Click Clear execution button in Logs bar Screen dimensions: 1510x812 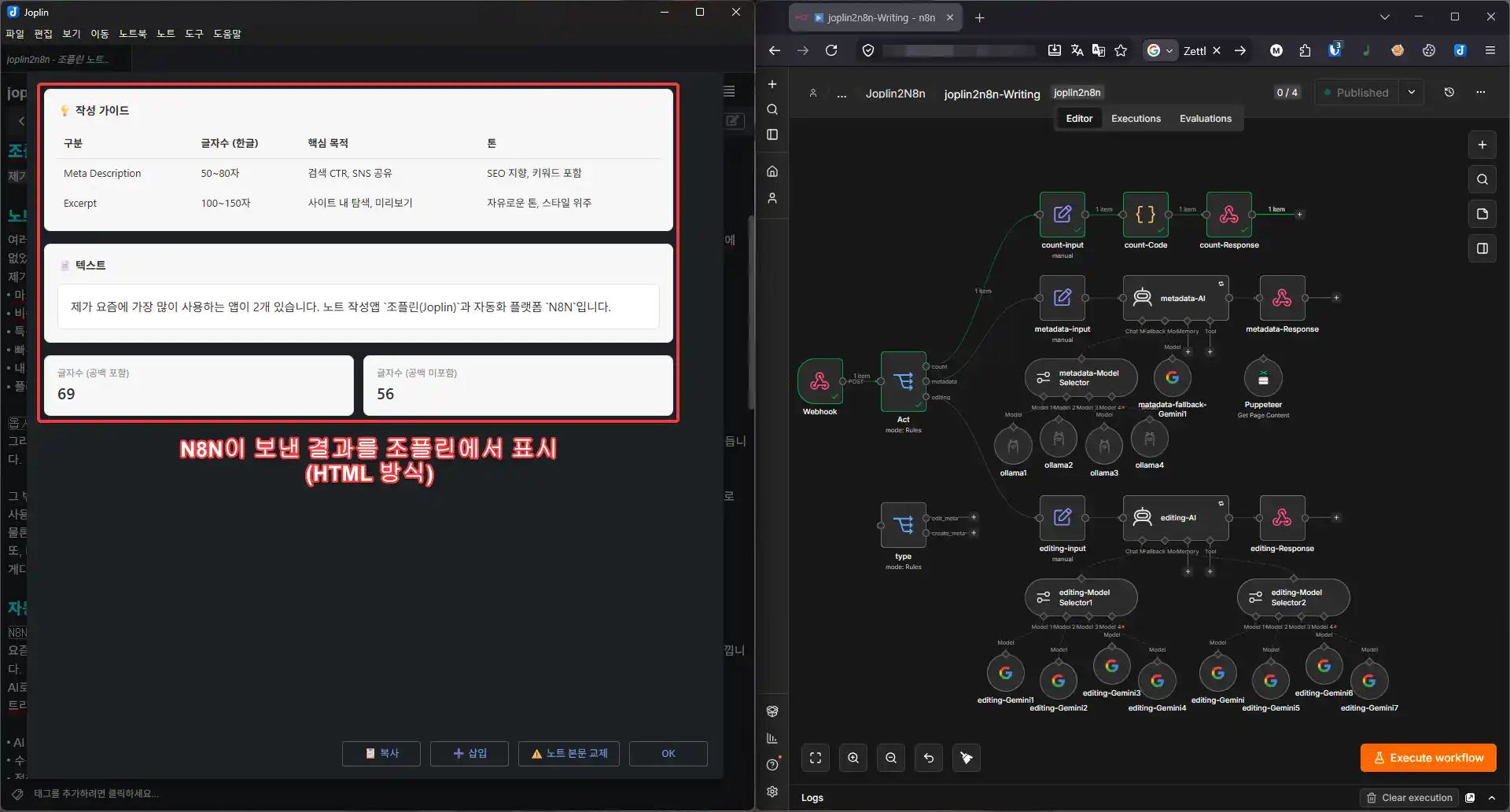point(1409,797)
